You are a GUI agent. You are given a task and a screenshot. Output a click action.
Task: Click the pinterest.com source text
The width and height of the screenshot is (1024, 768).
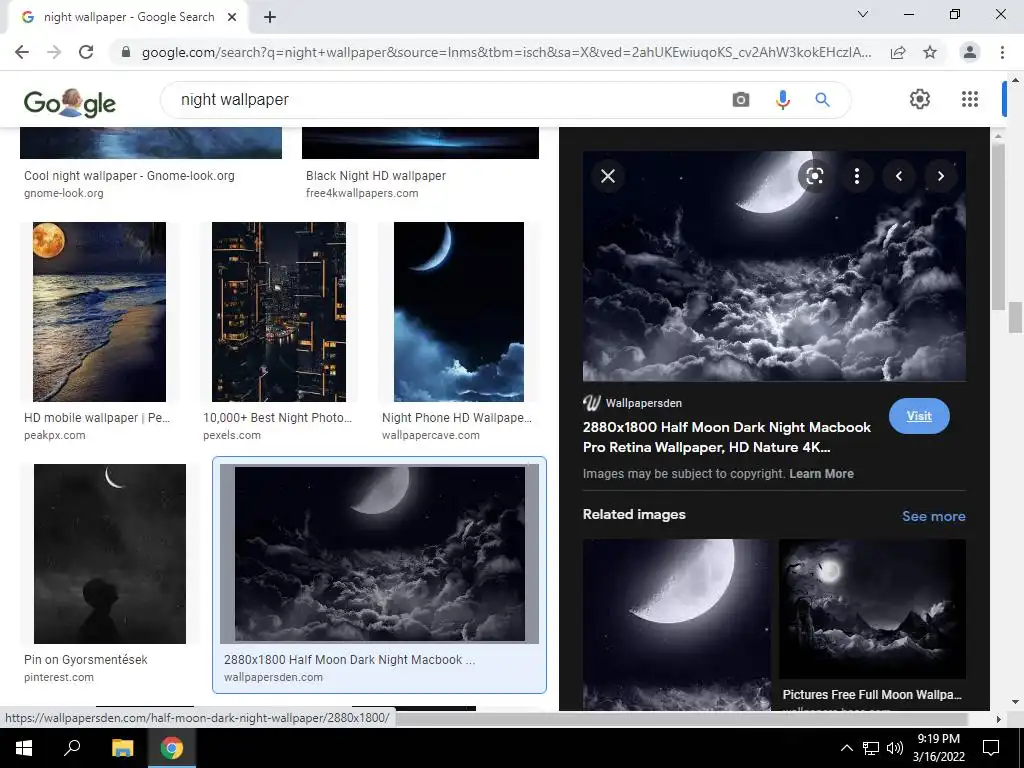click(58, 677)
